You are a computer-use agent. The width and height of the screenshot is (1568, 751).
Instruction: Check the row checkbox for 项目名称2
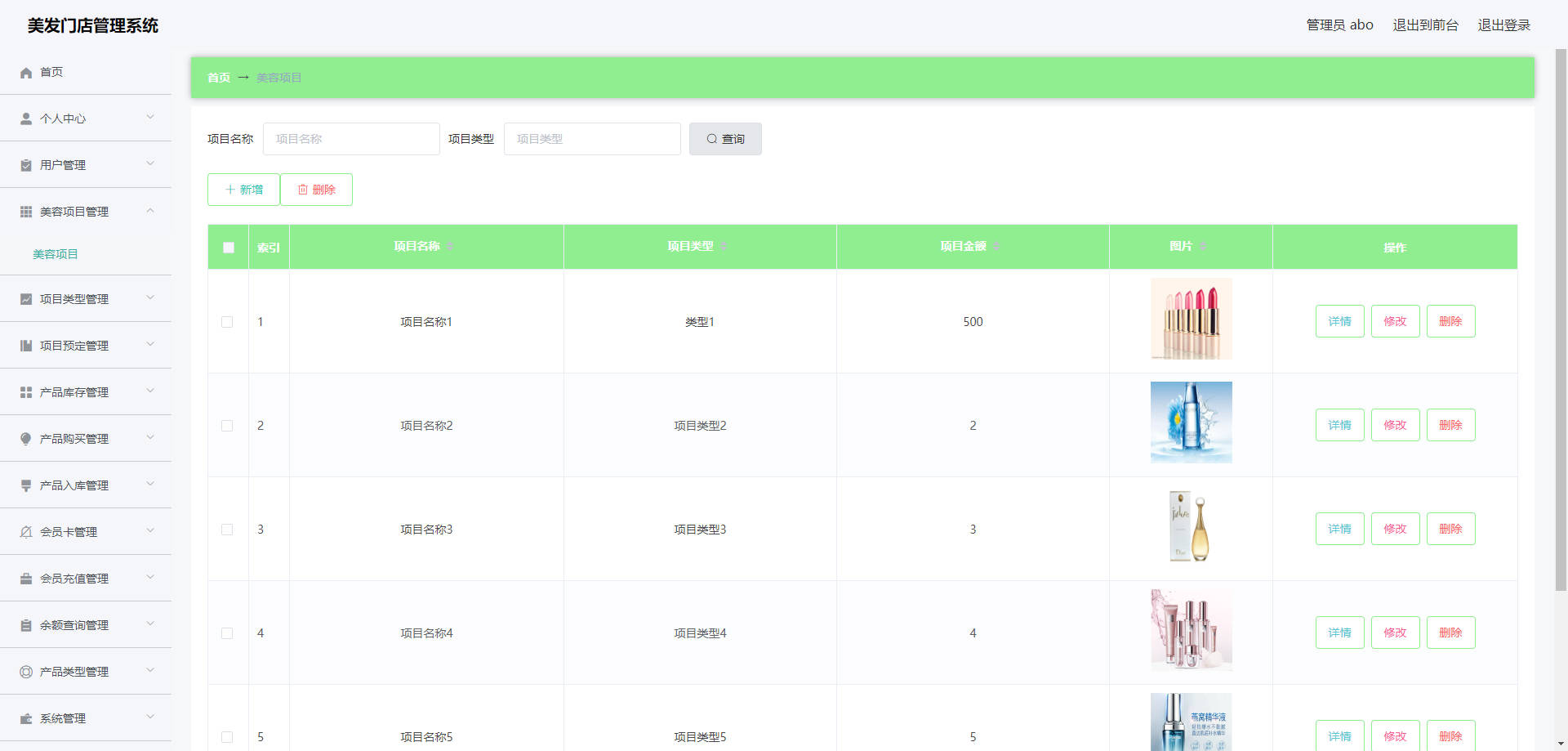pyautogui.click(x=227, y=426)
